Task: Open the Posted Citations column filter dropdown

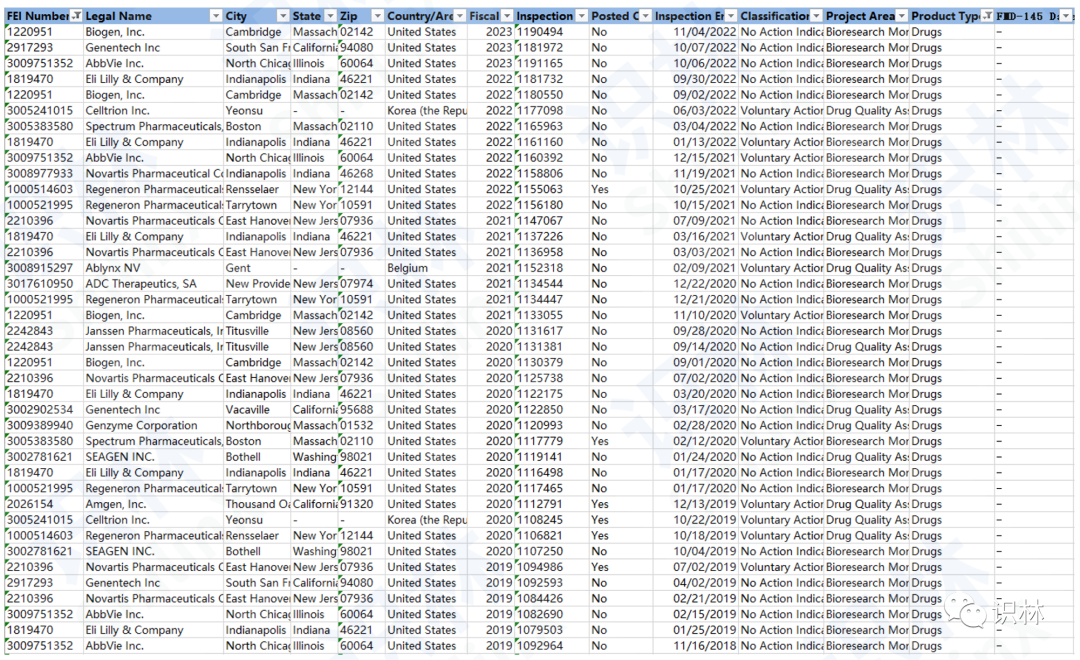Action: tap(645, 16)
